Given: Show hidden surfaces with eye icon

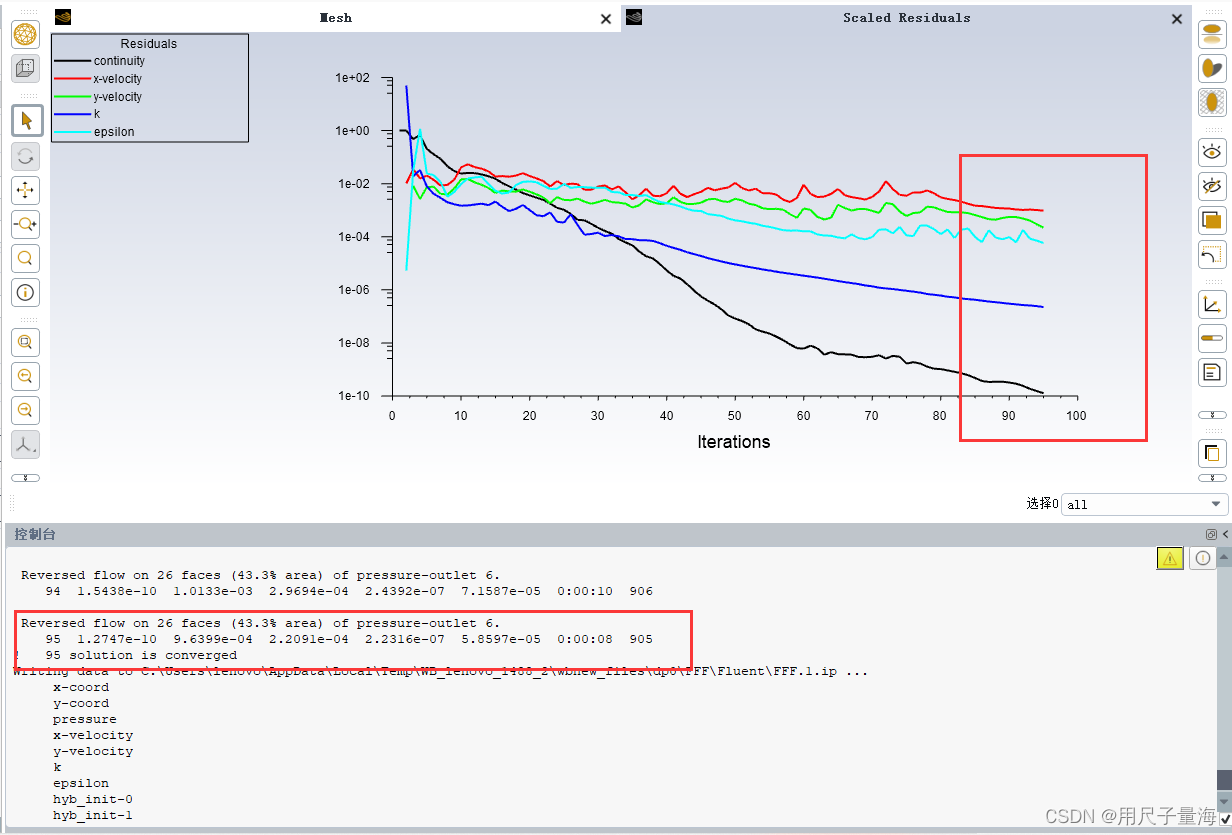Looking at the screenshot, I should [x=1212, y=152].
